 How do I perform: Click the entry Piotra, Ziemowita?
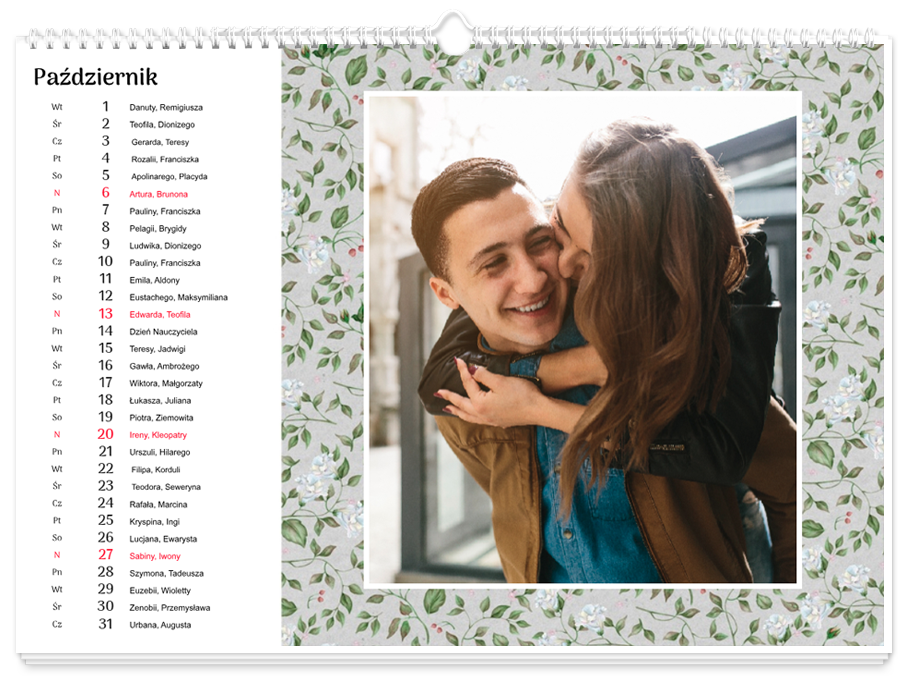pos(161,418)
